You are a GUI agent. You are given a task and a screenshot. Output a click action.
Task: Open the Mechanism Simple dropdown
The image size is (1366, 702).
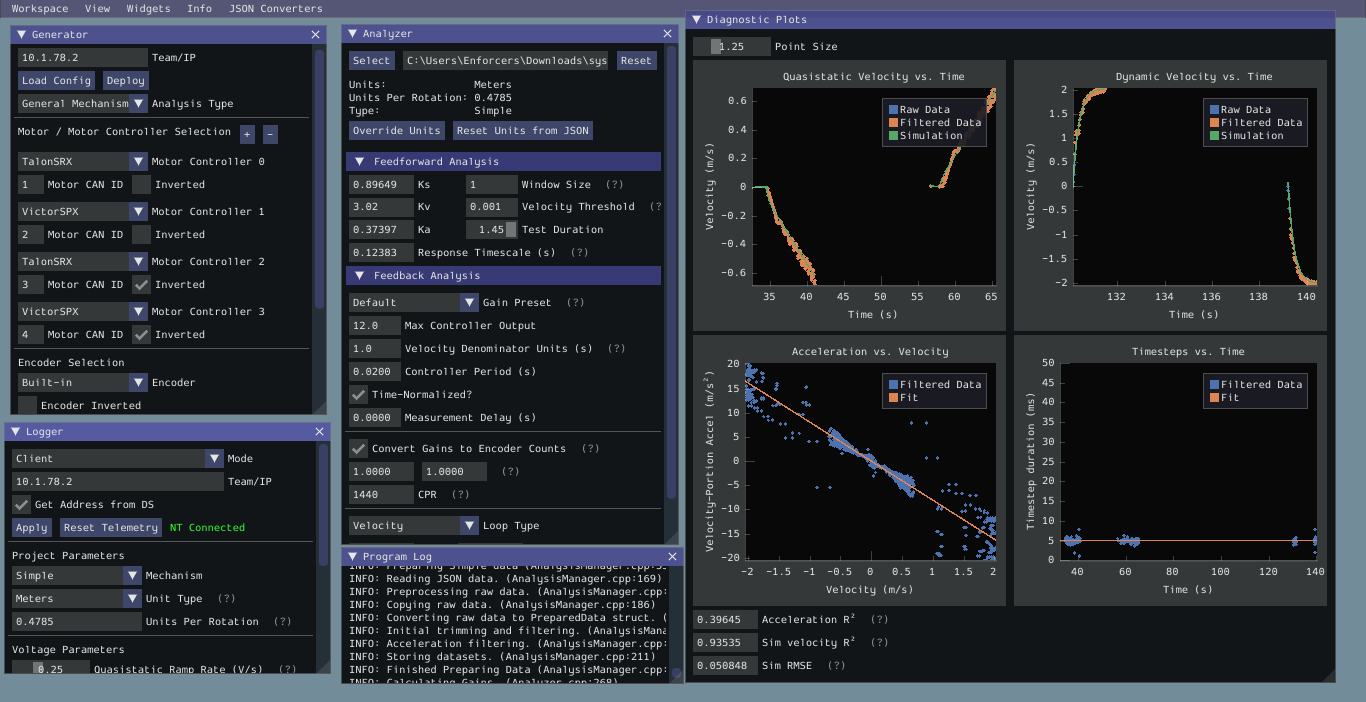tap(77, 575)
